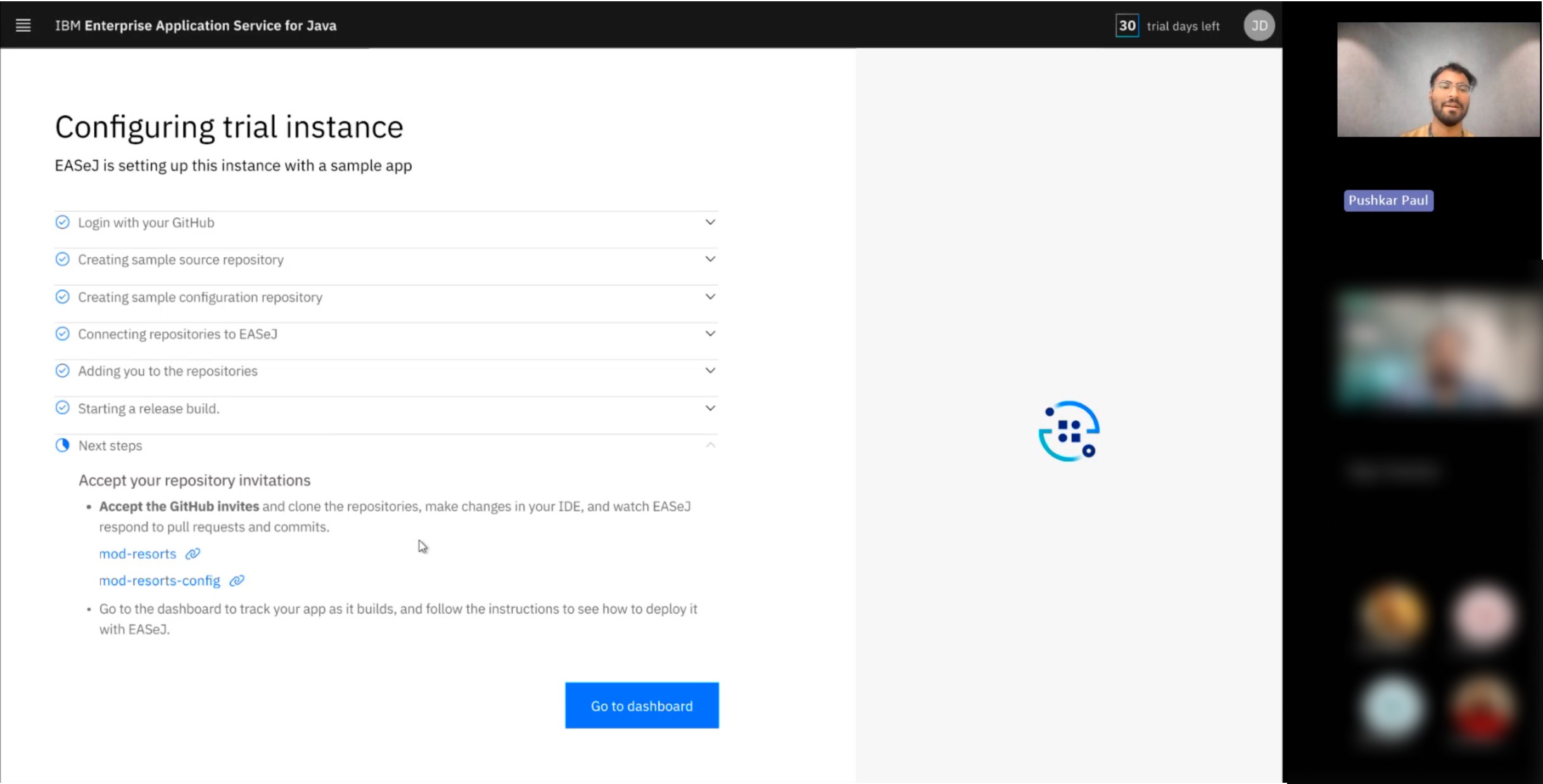Image resolution: width=1543 pixels, height=784 pixels.
Task: Click the JD user avatar icon
Action: pos(1259,26)
